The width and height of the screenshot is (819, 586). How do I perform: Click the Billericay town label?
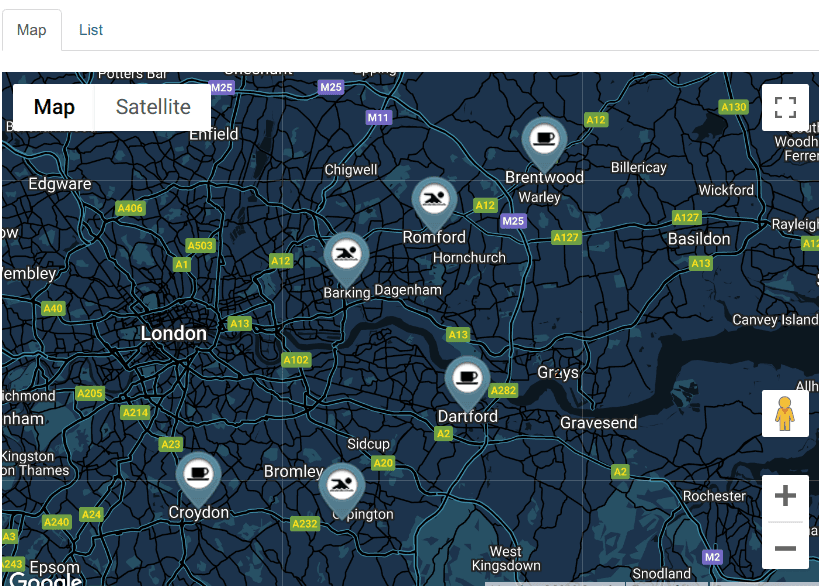pos(639,168)
